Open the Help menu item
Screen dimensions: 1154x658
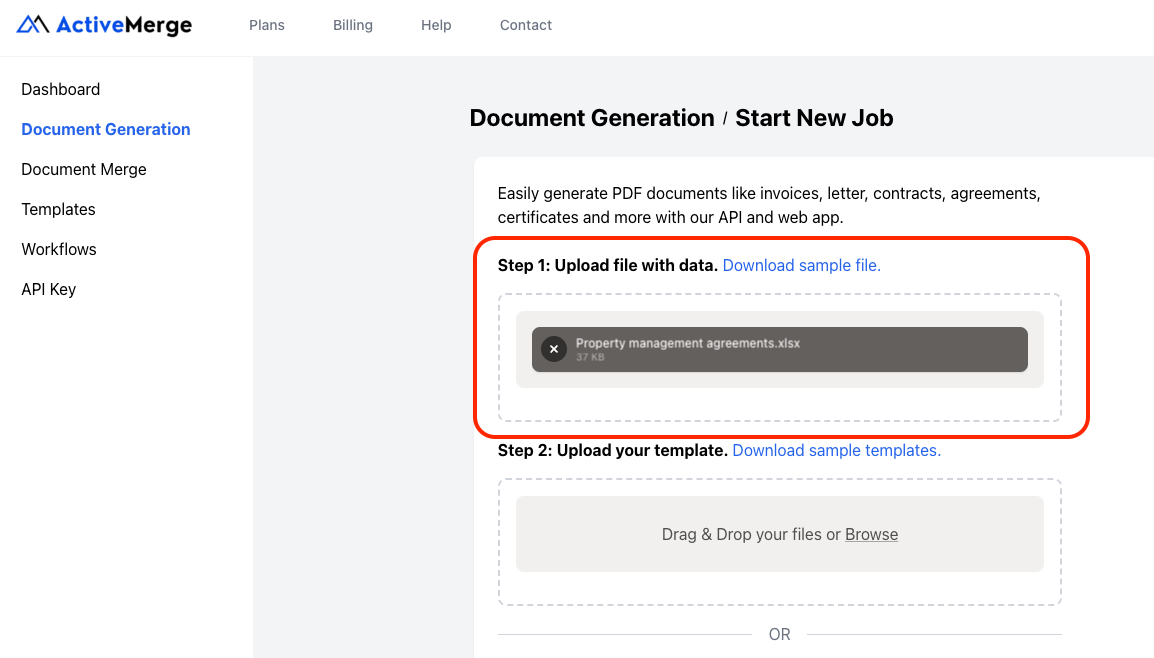click(x=436, y=25)
